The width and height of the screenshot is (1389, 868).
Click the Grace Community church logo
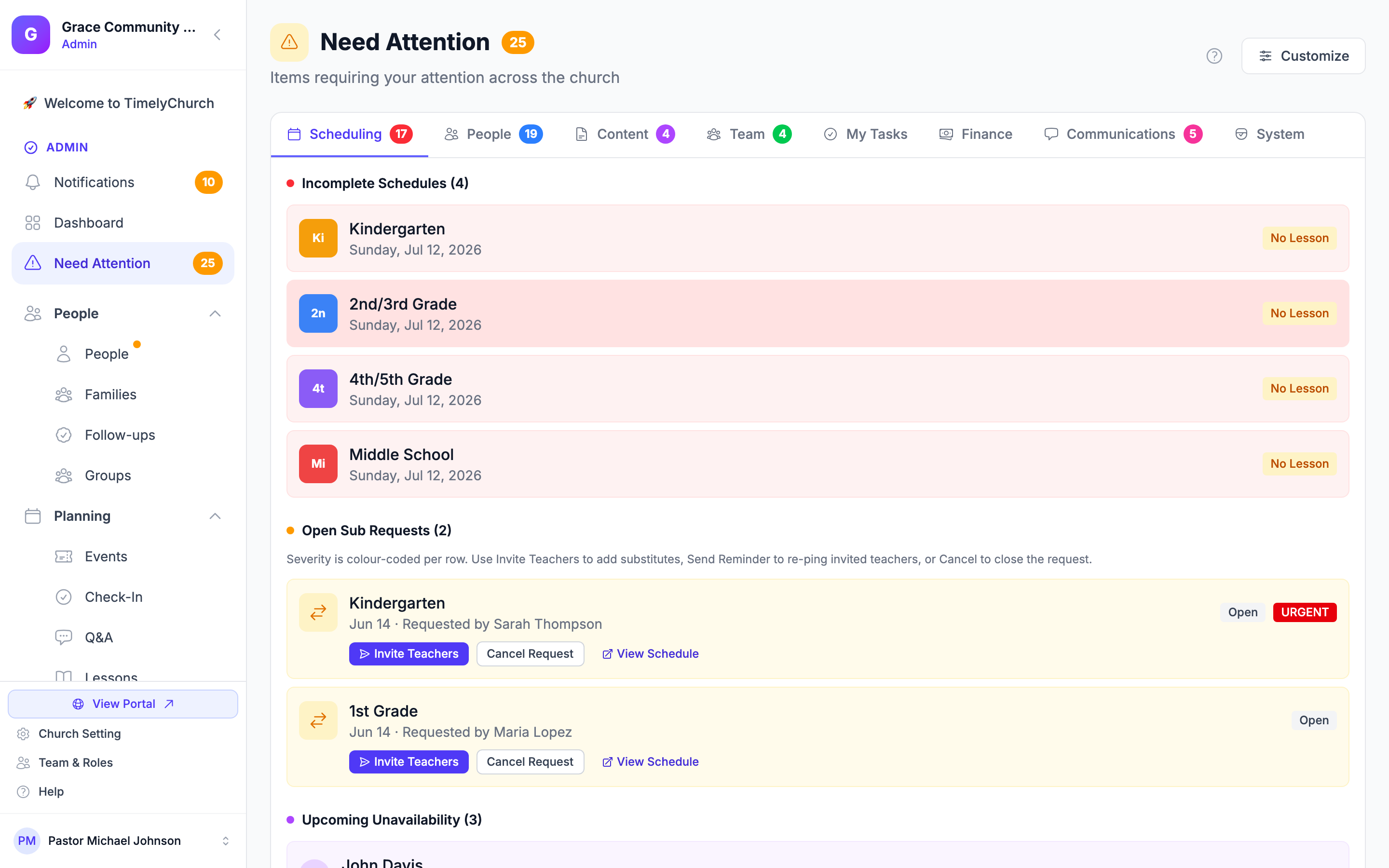31,35
